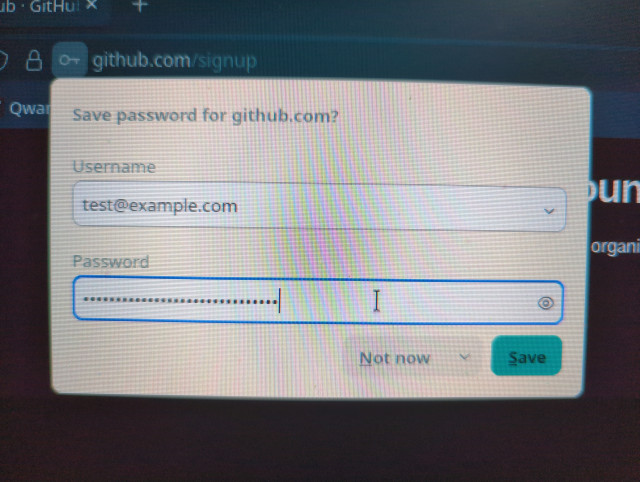The height and width of the screenshot is (482, 640).
Task: Open the Not now options chevron
Action: click(x=464, y=357)
